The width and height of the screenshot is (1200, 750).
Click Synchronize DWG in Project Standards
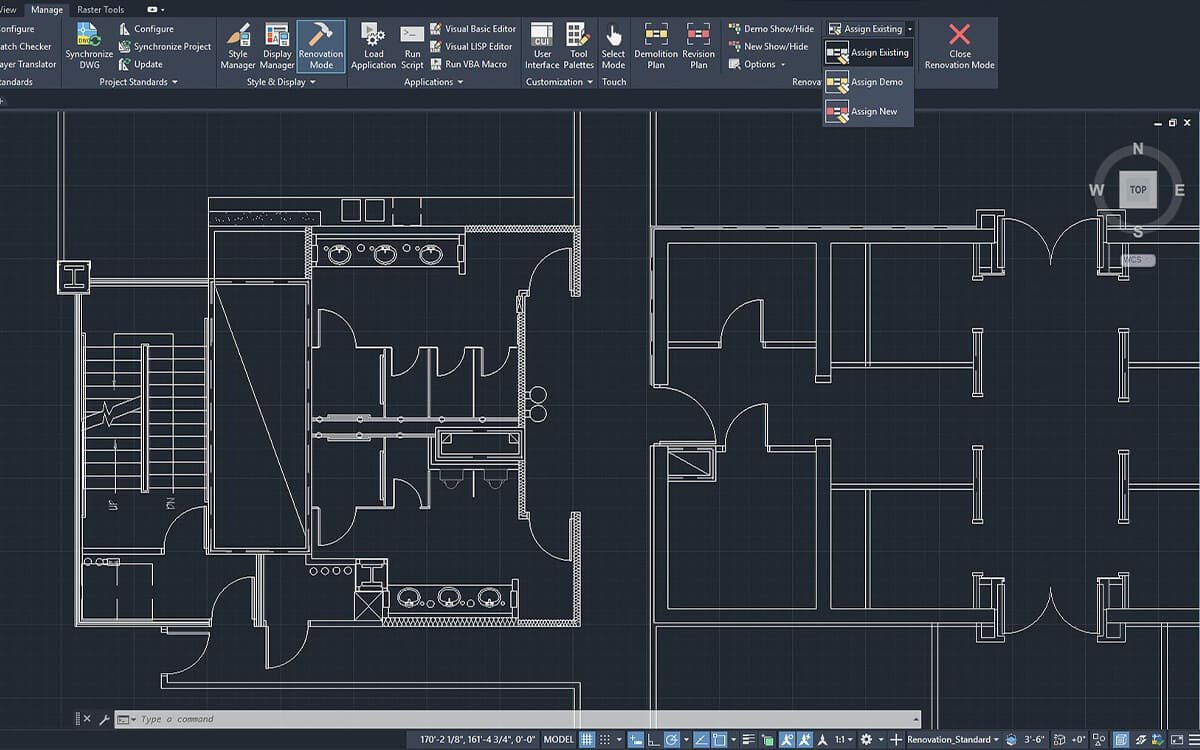(x=88, y=46)
